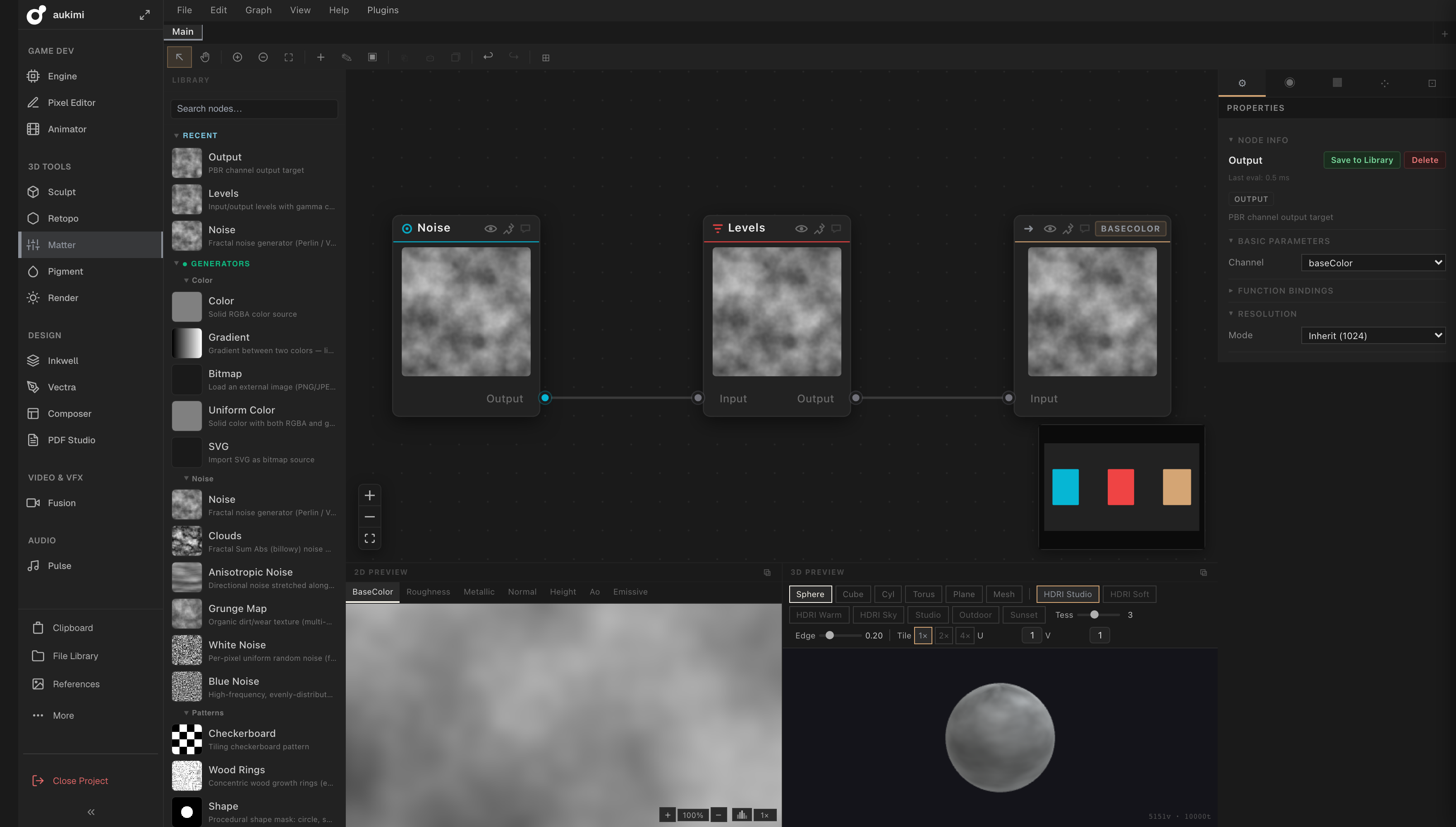Open comment on the Levels node
Screen dimensions: 1456x827
[x=836, y=228]
